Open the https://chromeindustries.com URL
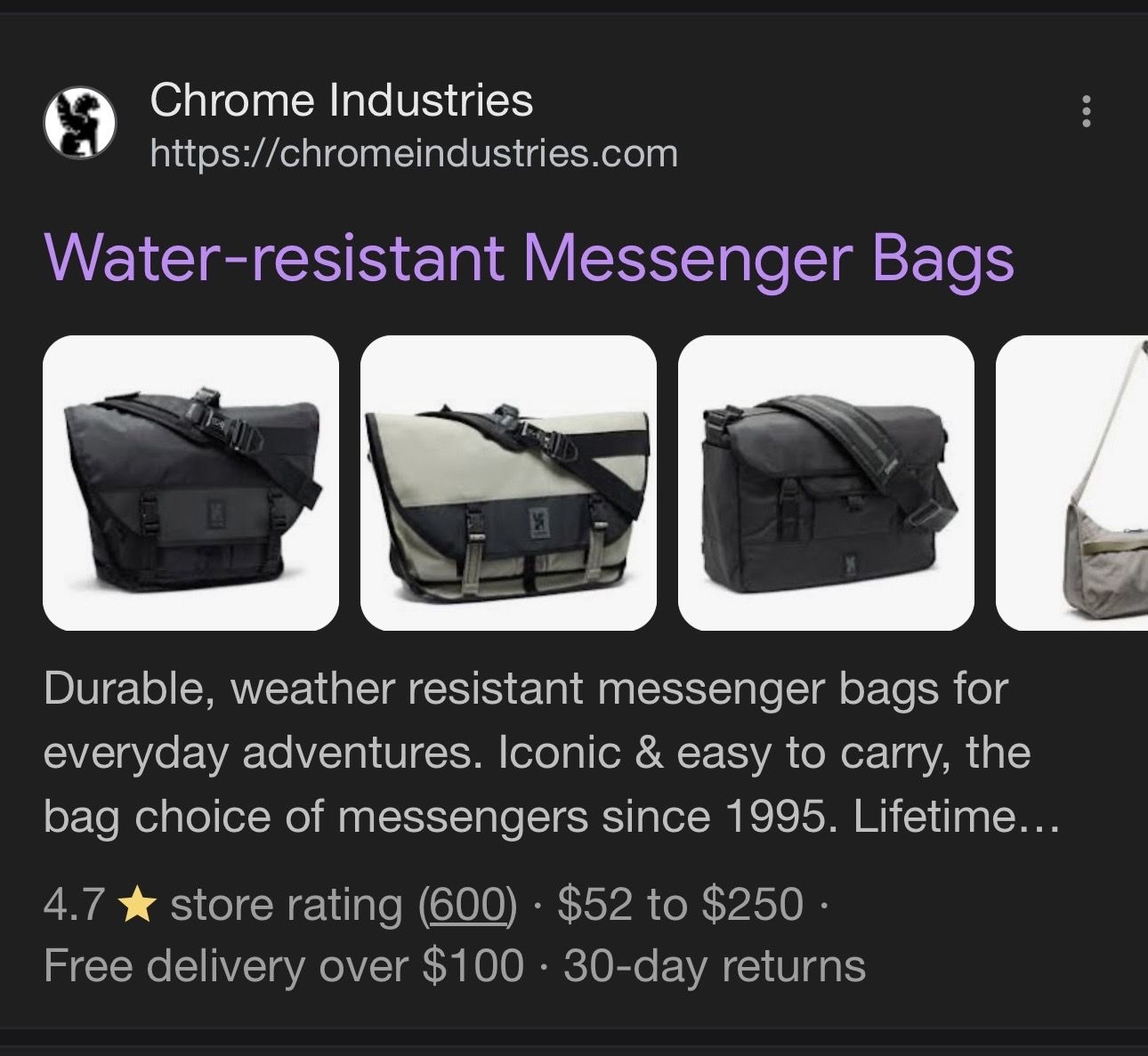1148x1056 pixels. point(414,154)
